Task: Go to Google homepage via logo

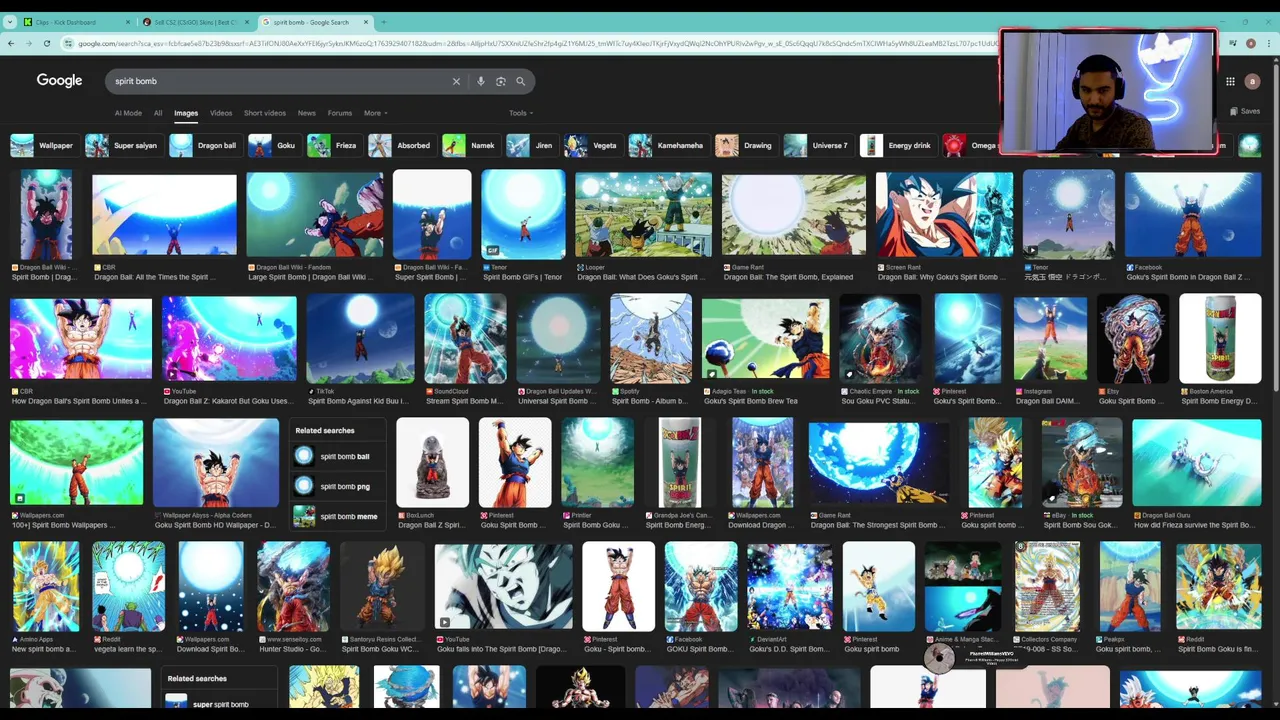Action: click(59, 81)
